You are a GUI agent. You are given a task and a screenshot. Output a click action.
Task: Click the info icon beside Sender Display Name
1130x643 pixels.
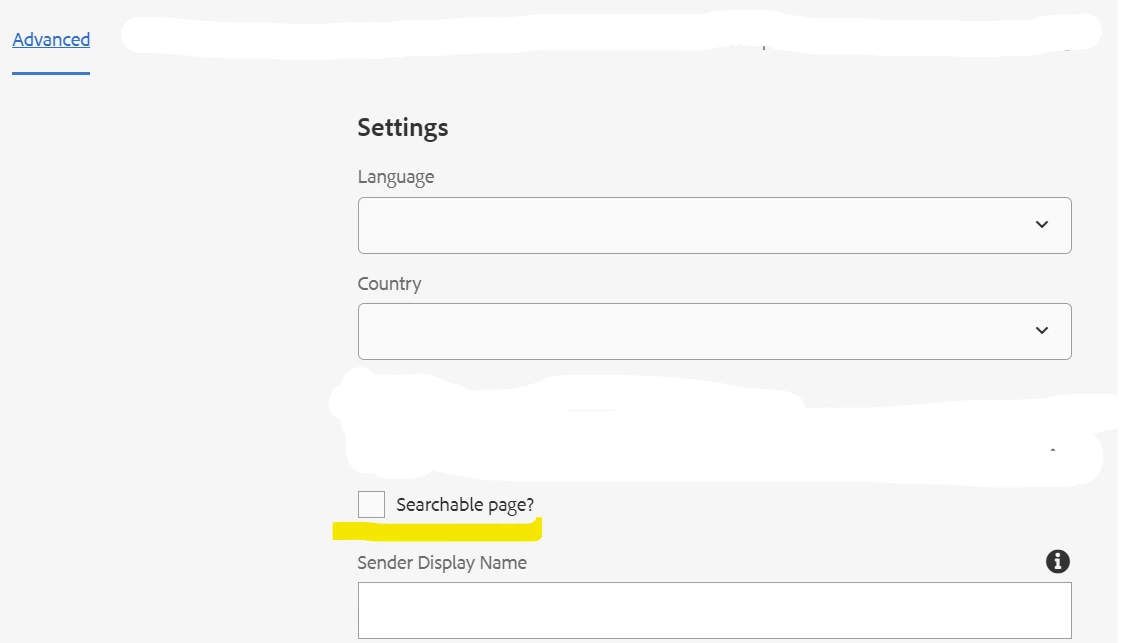pos(1057,561)
